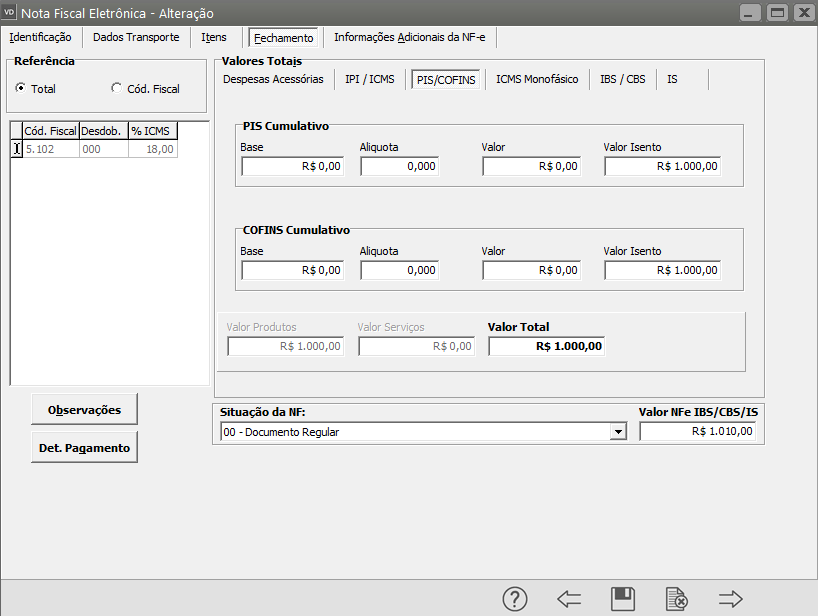The height and width of the screenshot is (616, 818).
Task: Select the Total reference radio button
Action: [20, 89]
